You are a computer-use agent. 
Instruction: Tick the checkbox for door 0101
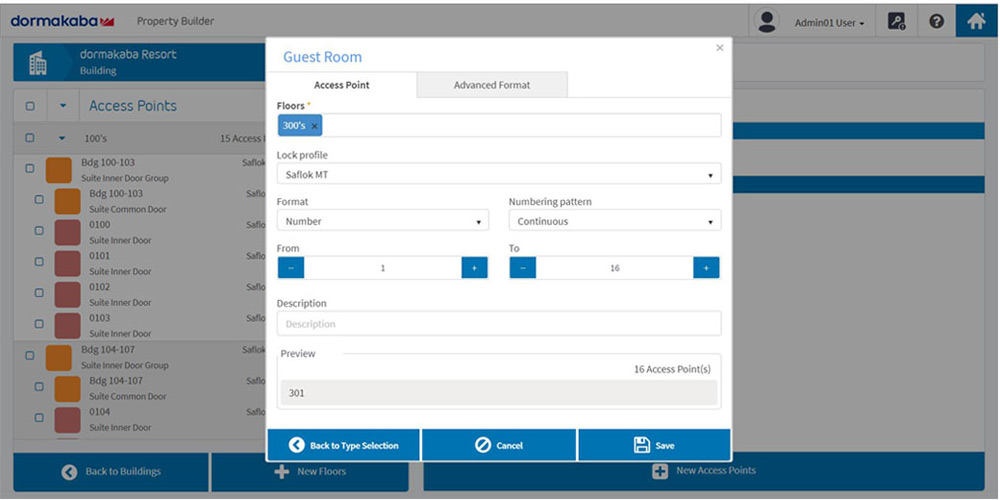point(39,262)
